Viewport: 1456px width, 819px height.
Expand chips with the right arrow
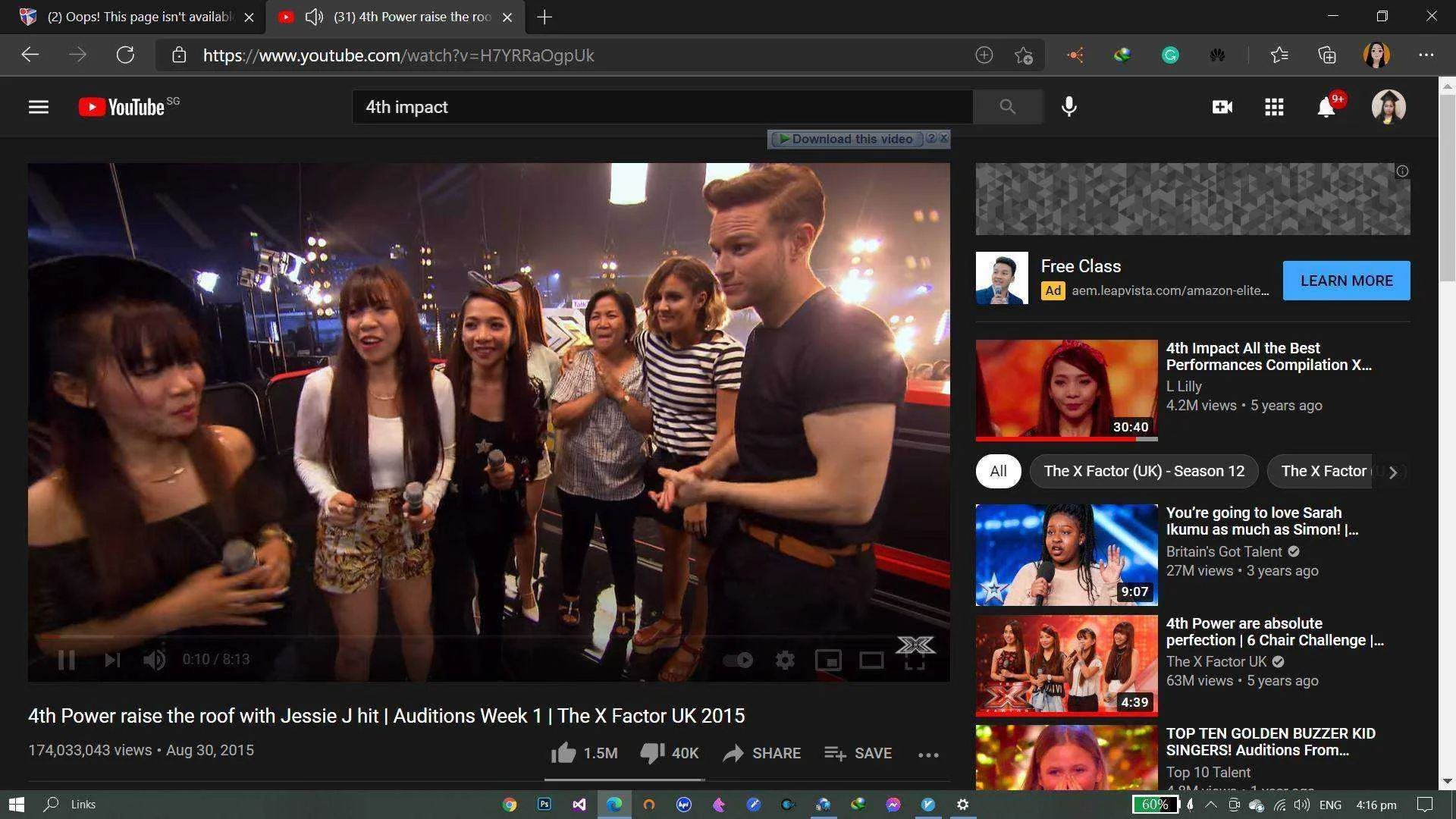(1392, 472)
